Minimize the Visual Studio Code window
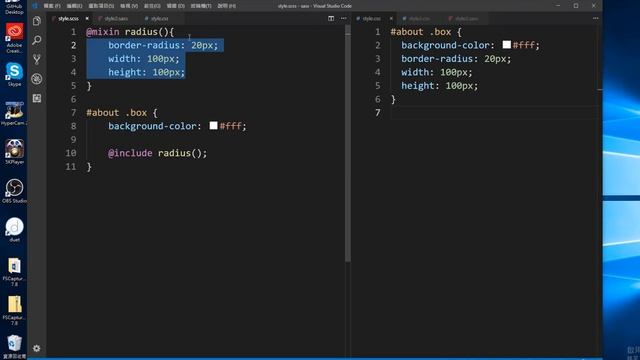640x360 pixels. pos(558,6)
